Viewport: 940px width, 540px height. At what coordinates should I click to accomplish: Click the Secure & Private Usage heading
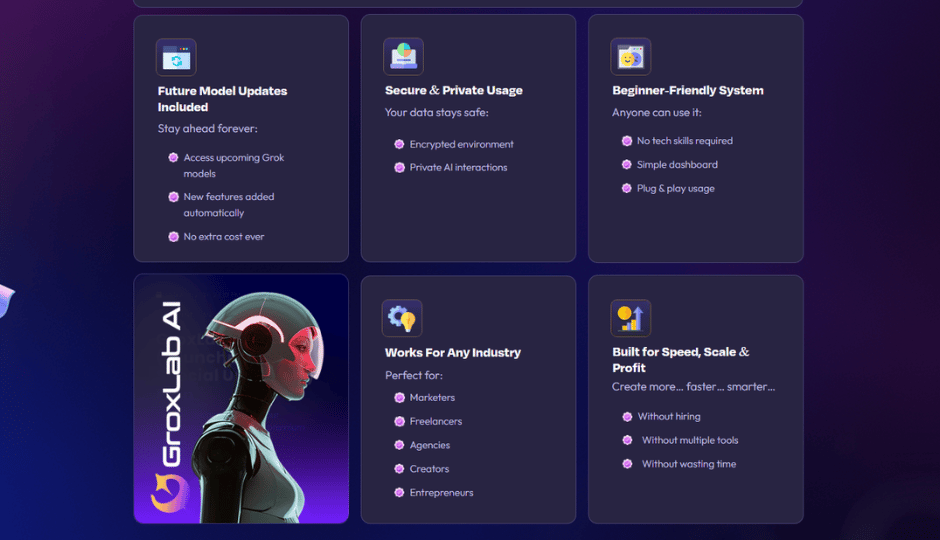454,90
